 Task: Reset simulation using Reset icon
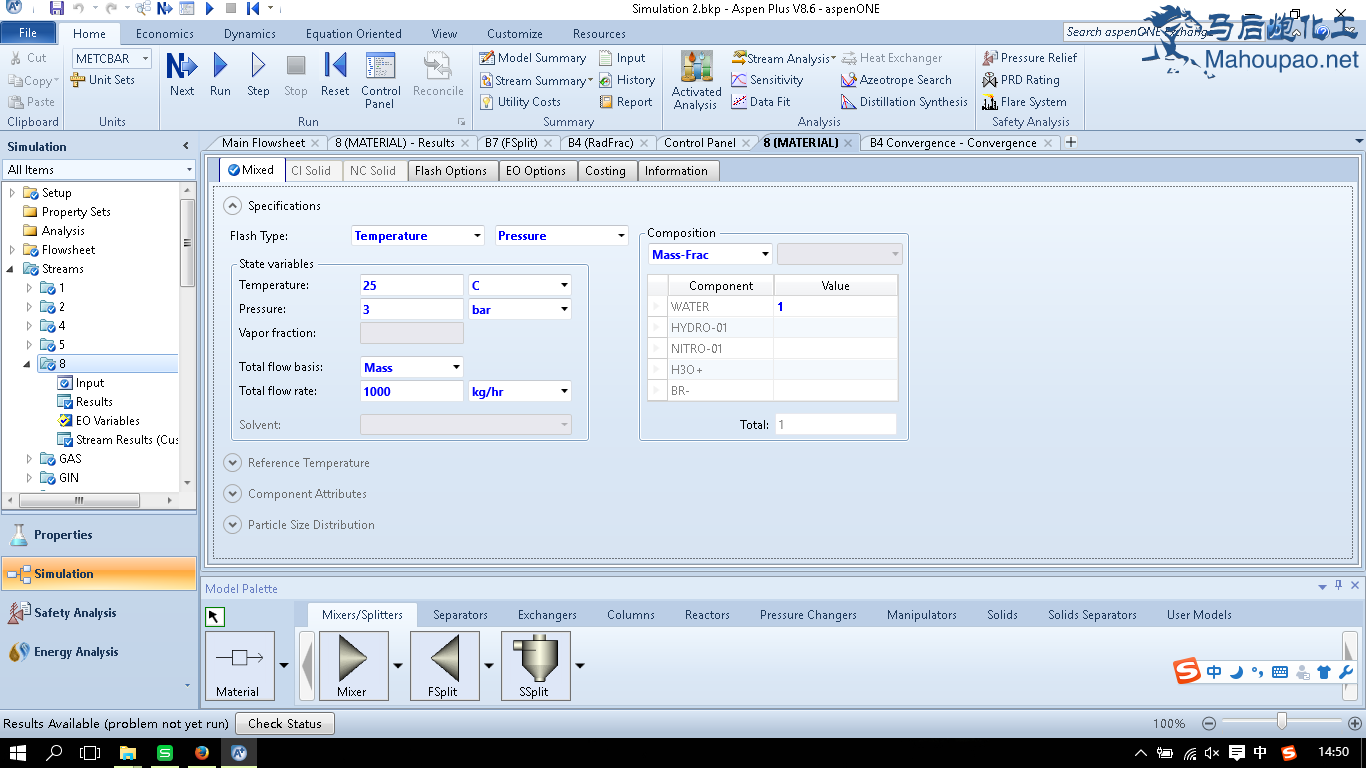coord(335,74)
